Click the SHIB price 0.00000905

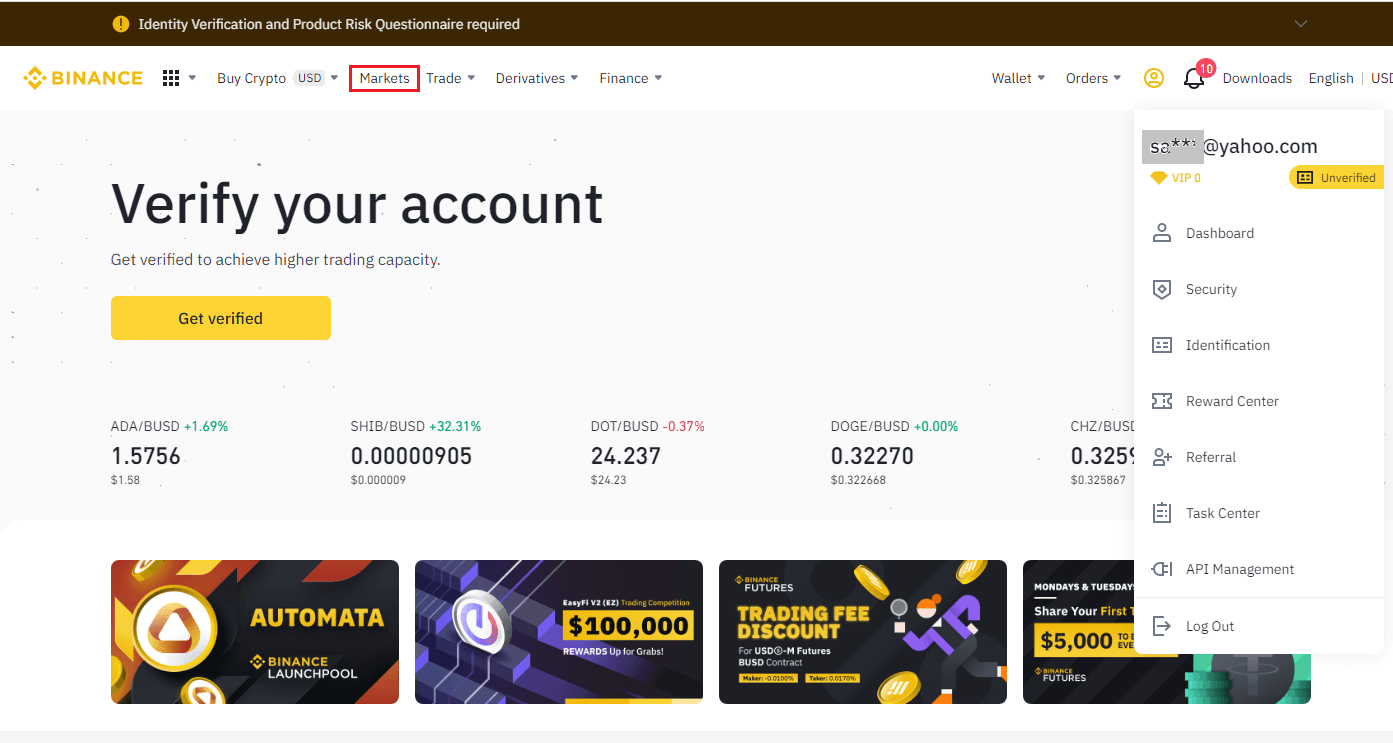[x=411, y=456]
